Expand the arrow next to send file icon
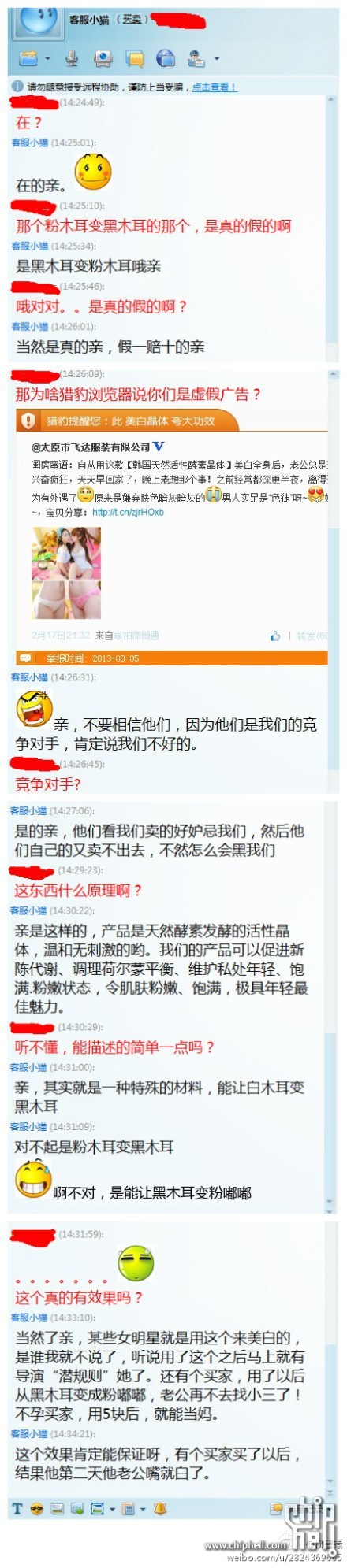 point(48,59)
